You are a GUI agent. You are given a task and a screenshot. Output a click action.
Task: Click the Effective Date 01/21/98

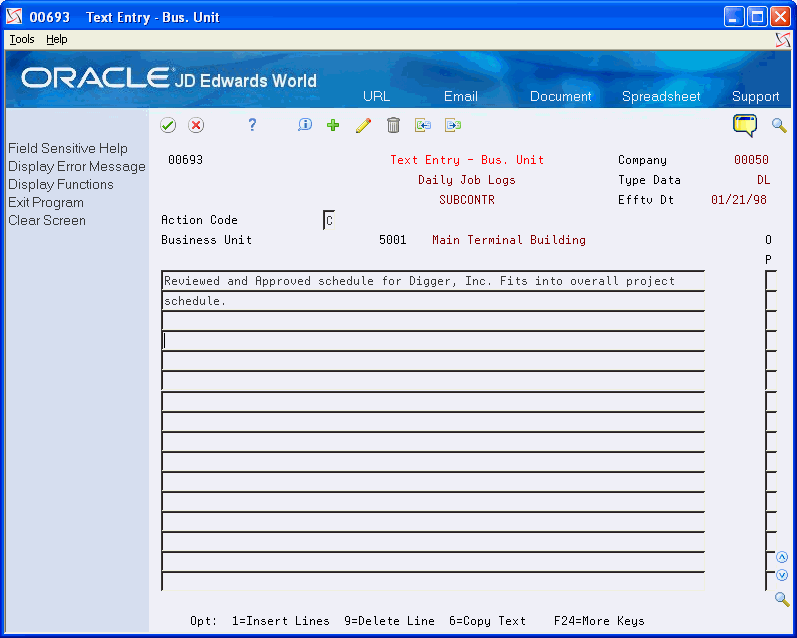(739, 200)
